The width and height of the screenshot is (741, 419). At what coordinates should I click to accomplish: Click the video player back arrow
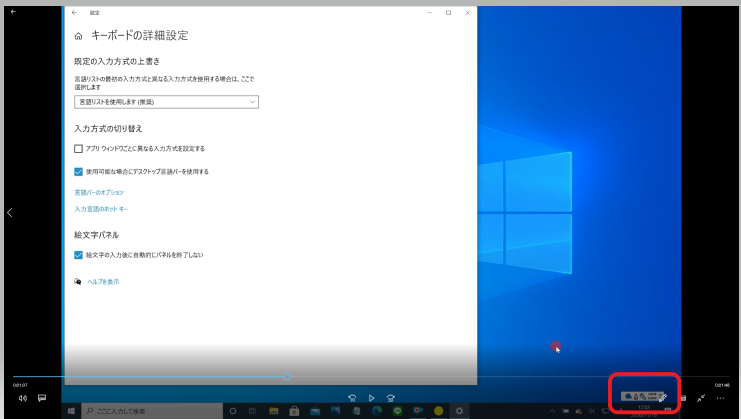[x=13, y=11]
